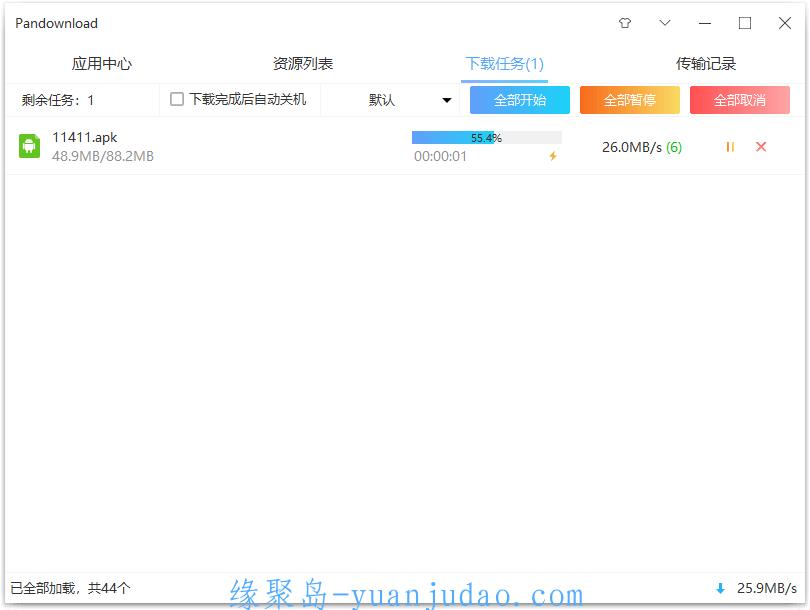Click the 剩余任务: 1 label

(57, 100)
